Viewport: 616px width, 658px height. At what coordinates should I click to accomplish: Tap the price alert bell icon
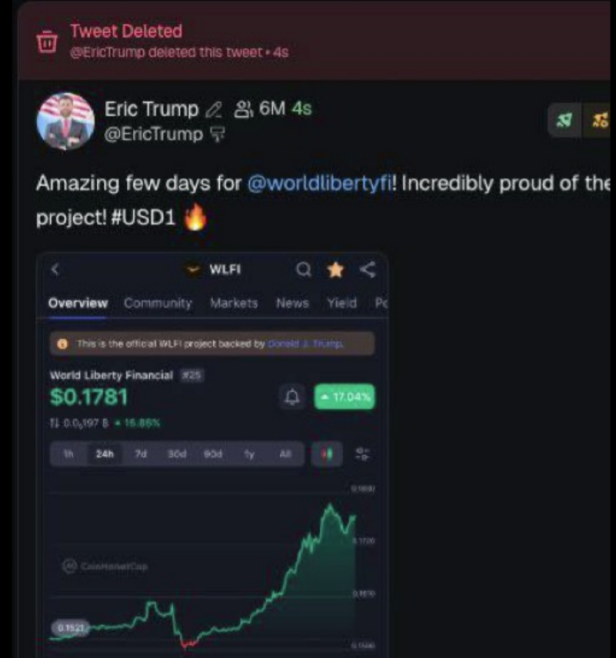[x=292, y=397]
